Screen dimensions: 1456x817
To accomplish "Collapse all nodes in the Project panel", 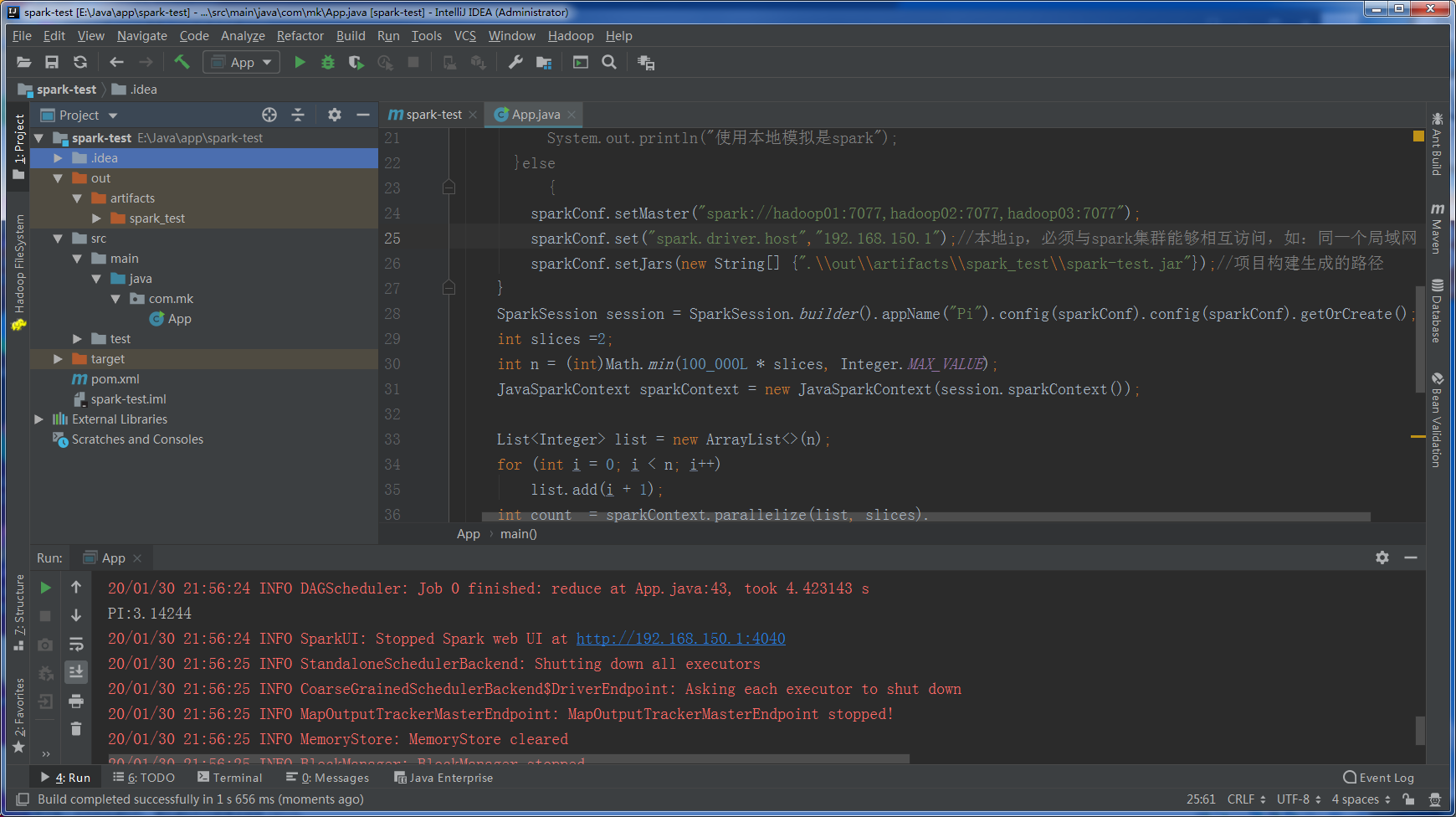I will [x=298, y=115].
